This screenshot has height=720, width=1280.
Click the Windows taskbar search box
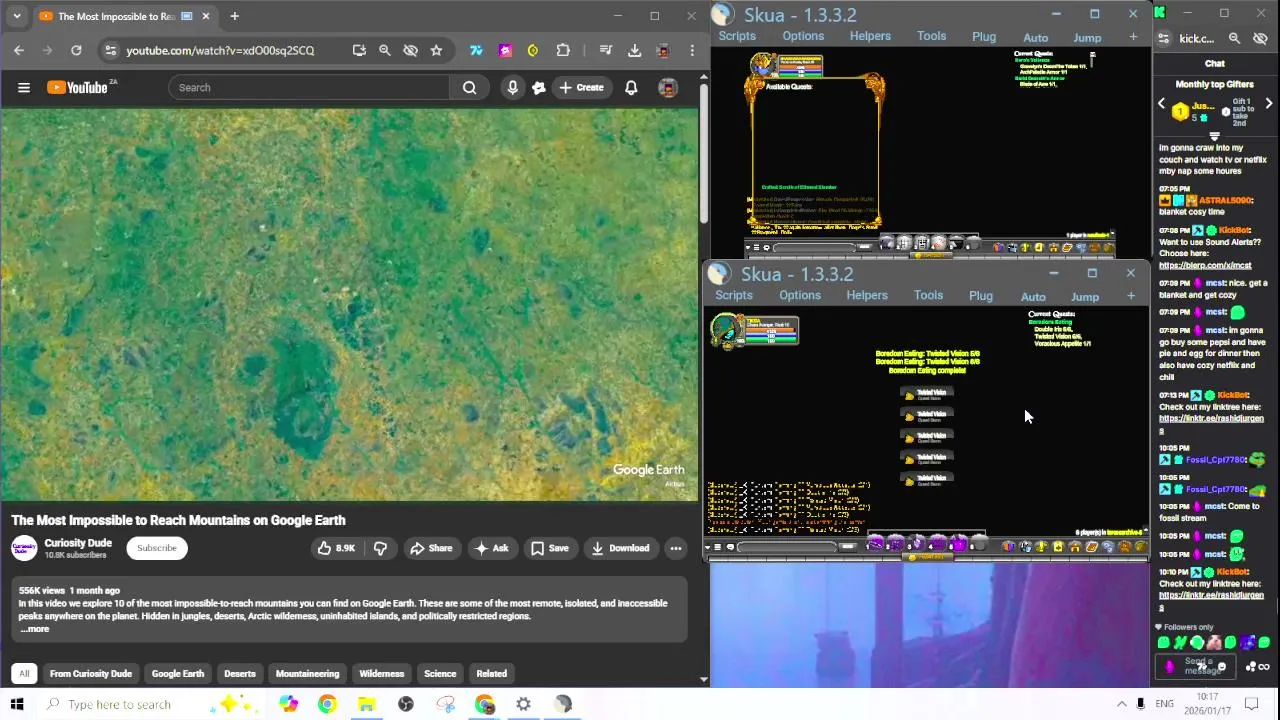pos(148,704)
